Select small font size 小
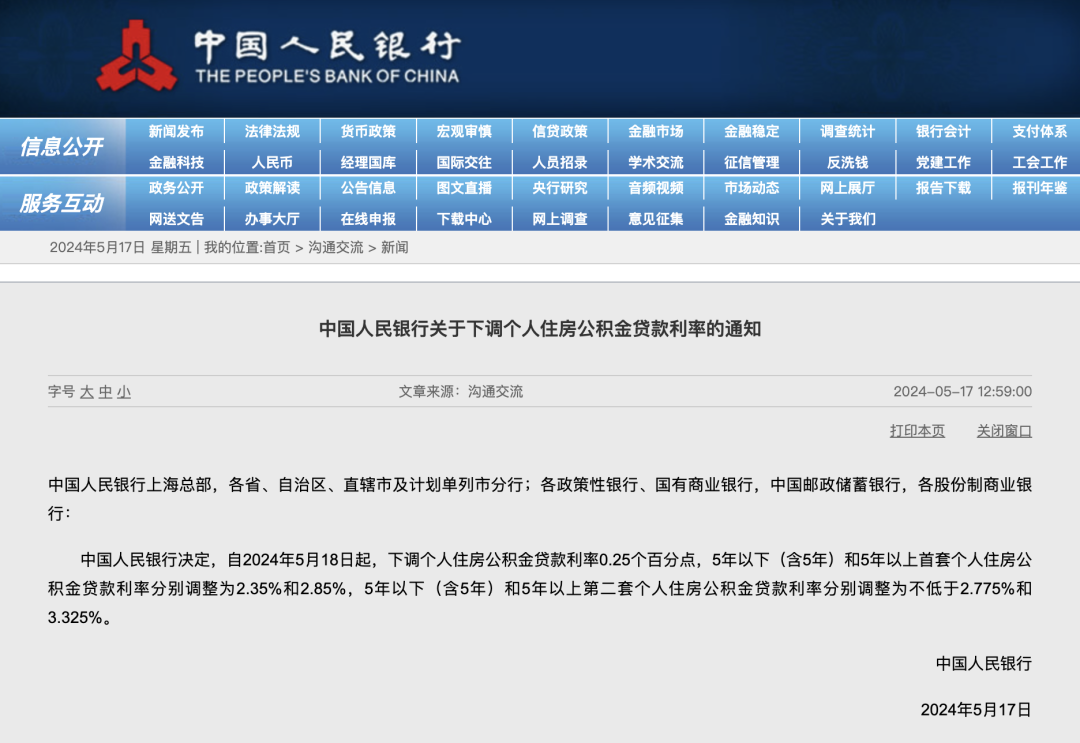The width and height of the screenshot is (1080, 743). (x=124, y=391)
